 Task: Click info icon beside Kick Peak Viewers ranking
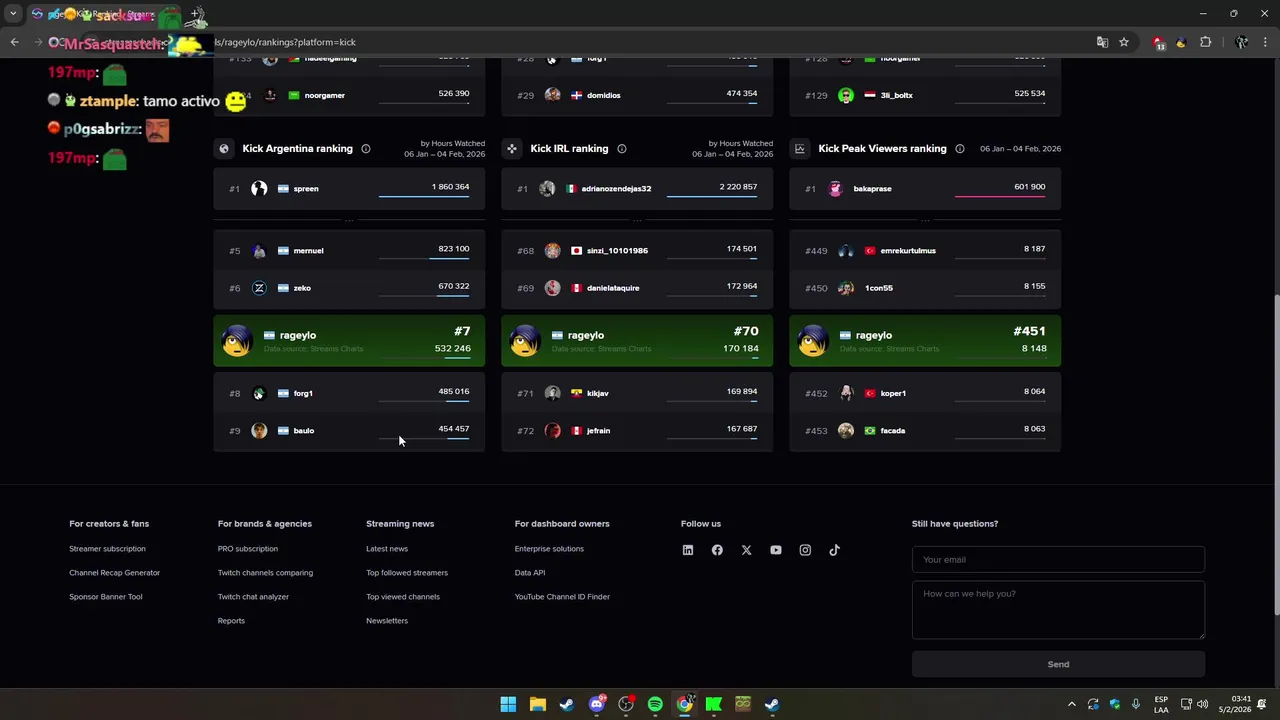tap(960, 149)
